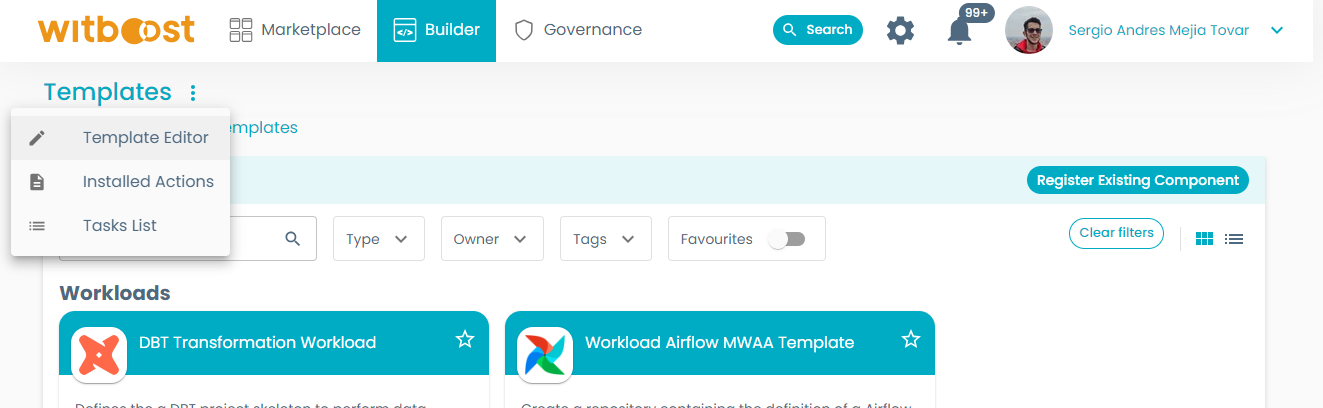Expand the user account chevron

coord(1277,30)
